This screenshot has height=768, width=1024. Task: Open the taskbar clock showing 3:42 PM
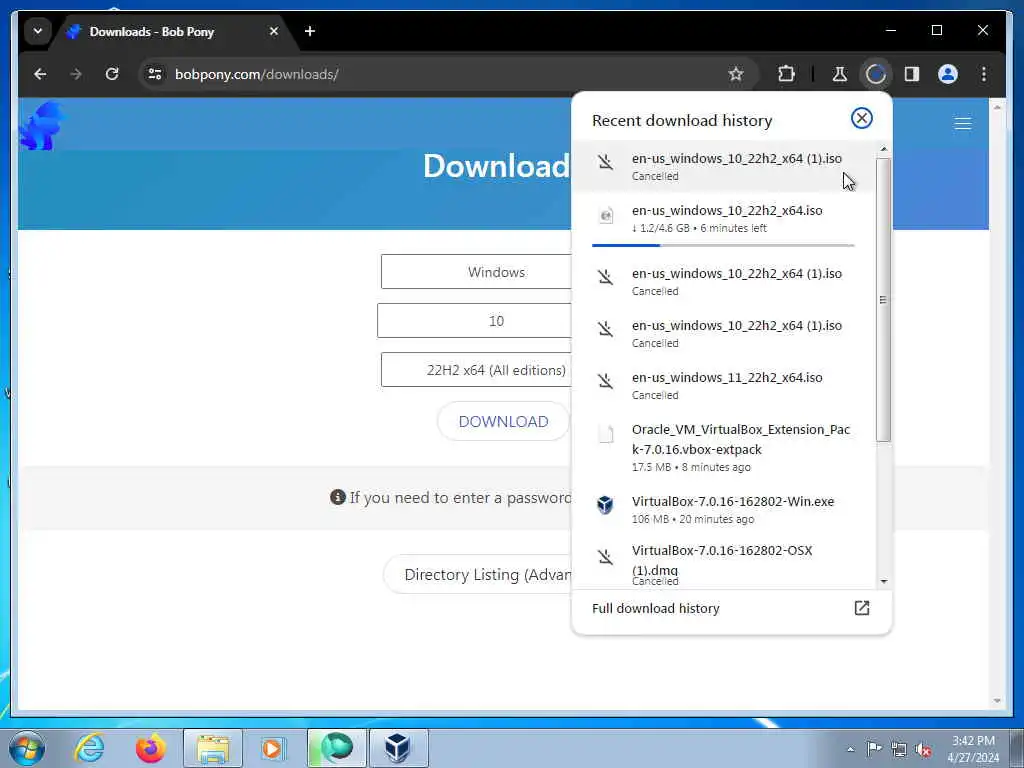pos(973,748)
